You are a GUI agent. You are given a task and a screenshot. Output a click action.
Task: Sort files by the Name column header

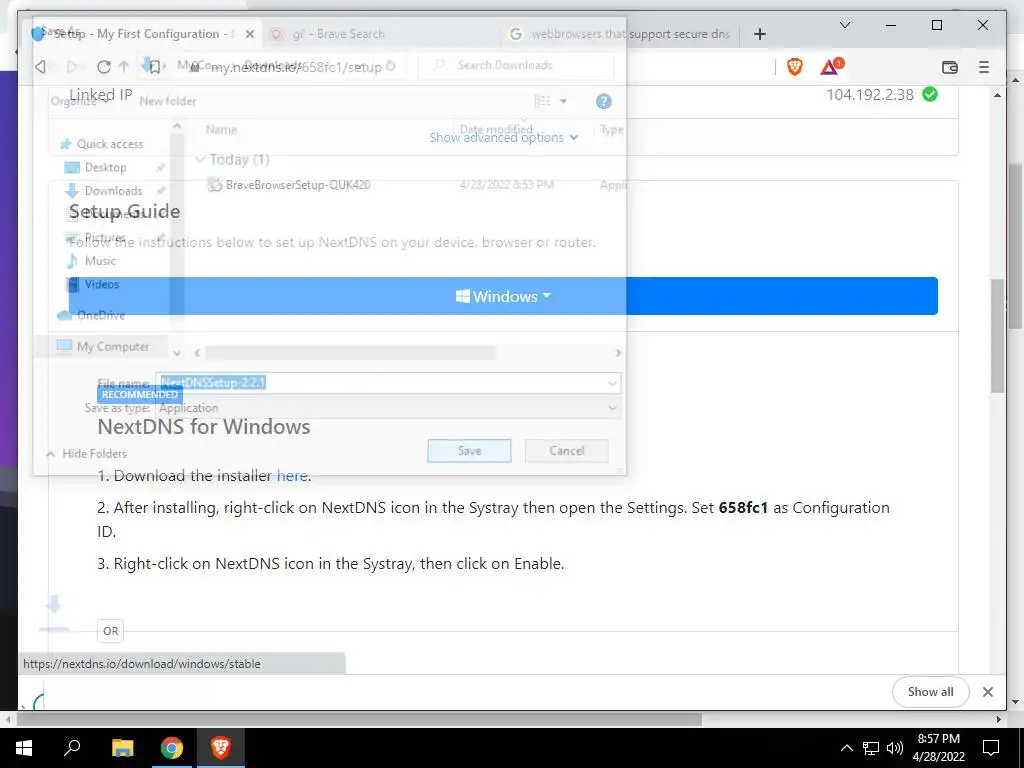click(x=221, y=129)
